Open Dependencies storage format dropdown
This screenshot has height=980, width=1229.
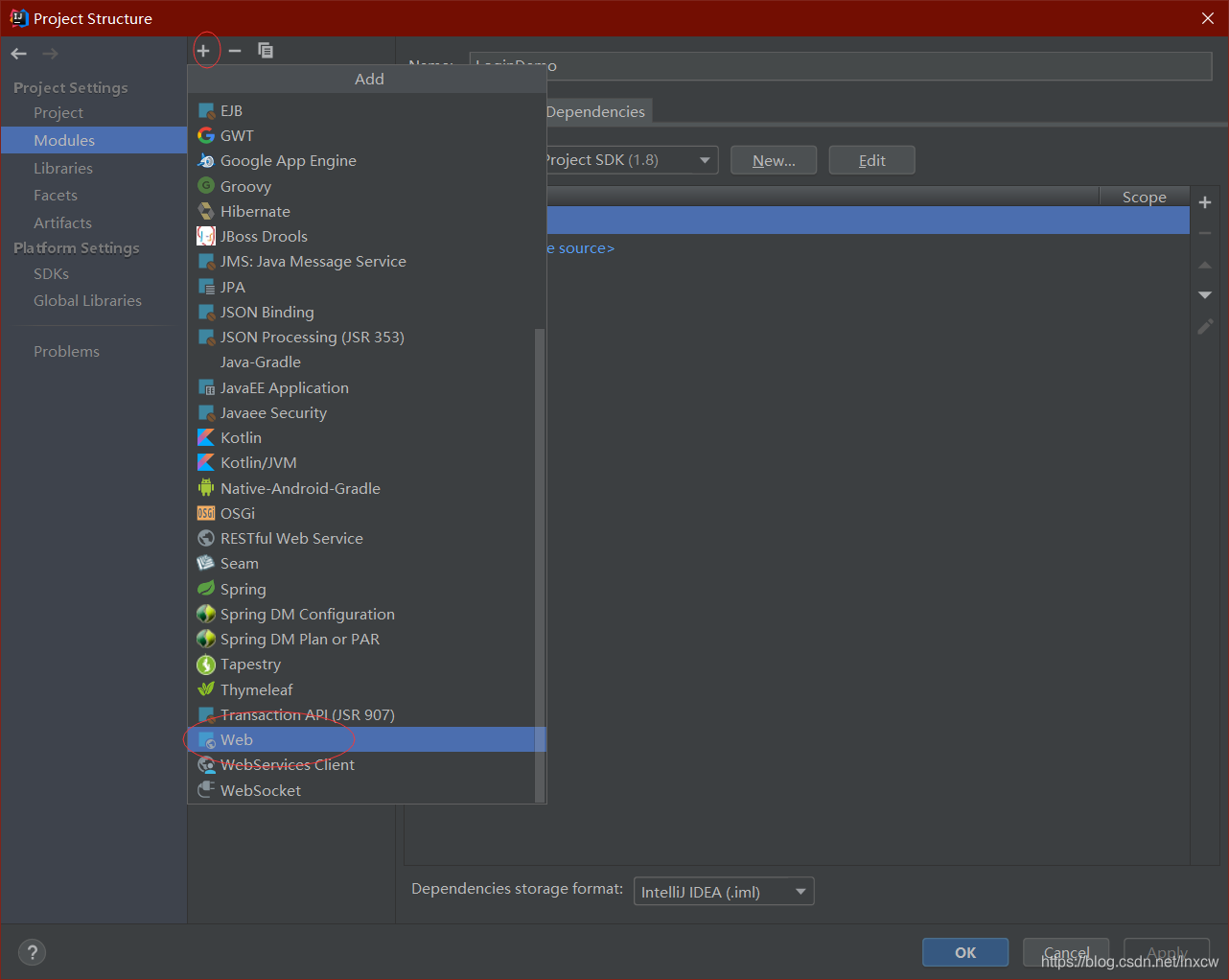click(x=724, y=892)
